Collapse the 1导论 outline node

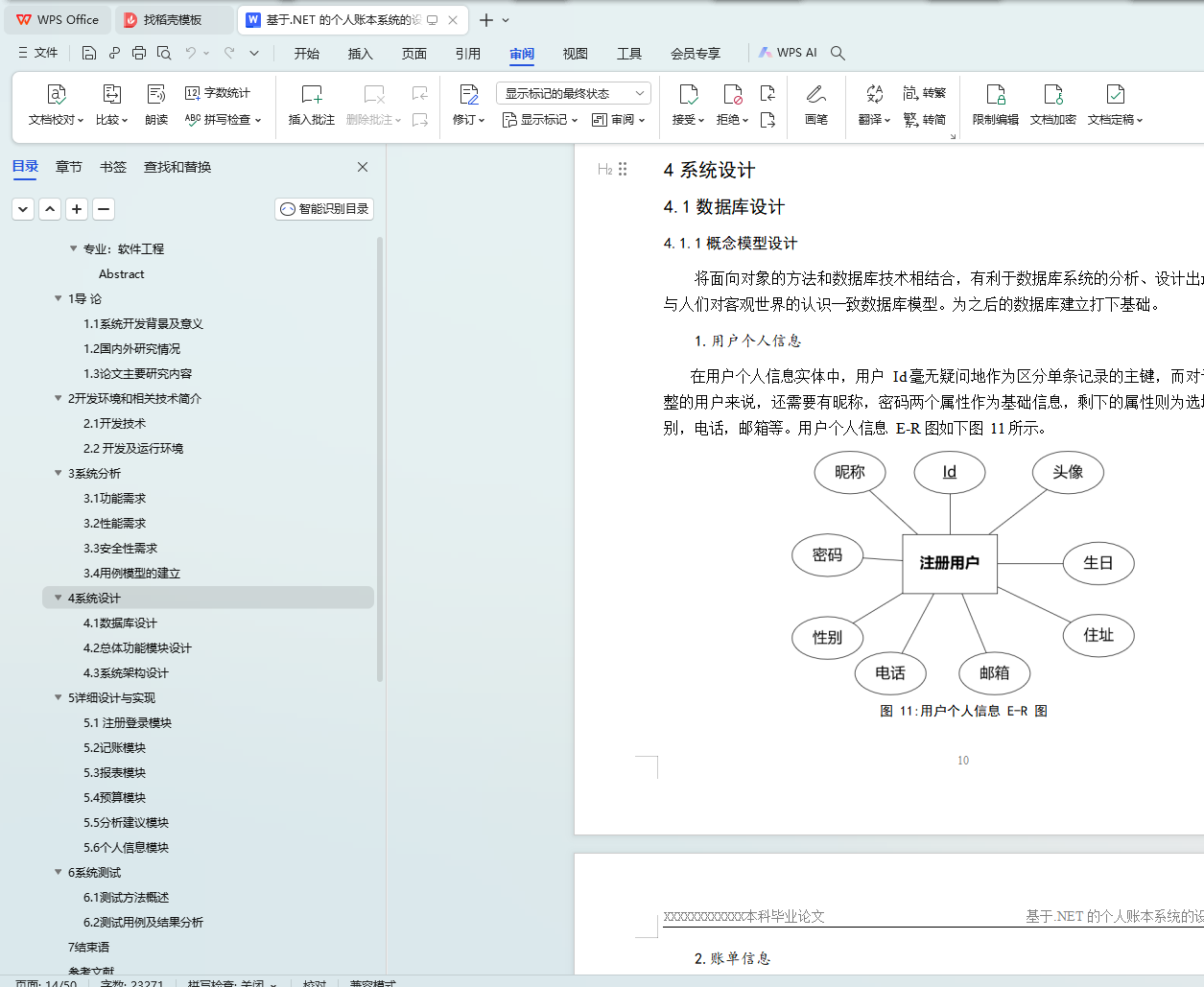coord(59,298)
